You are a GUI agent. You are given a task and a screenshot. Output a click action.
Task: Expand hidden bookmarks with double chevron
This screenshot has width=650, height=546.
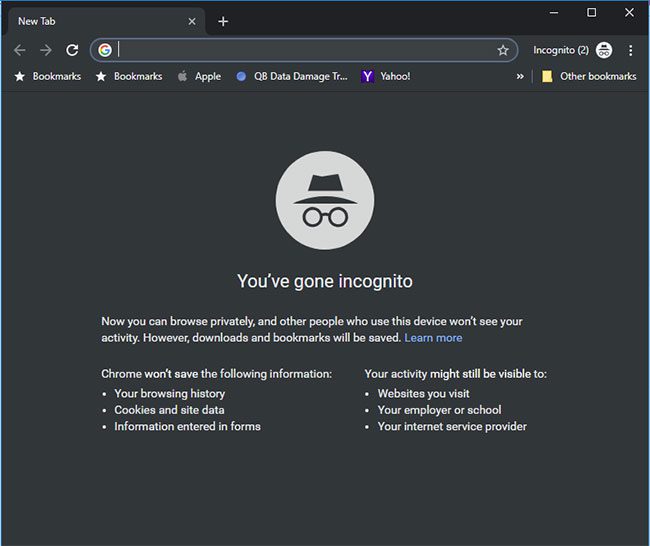coord(520,76)
